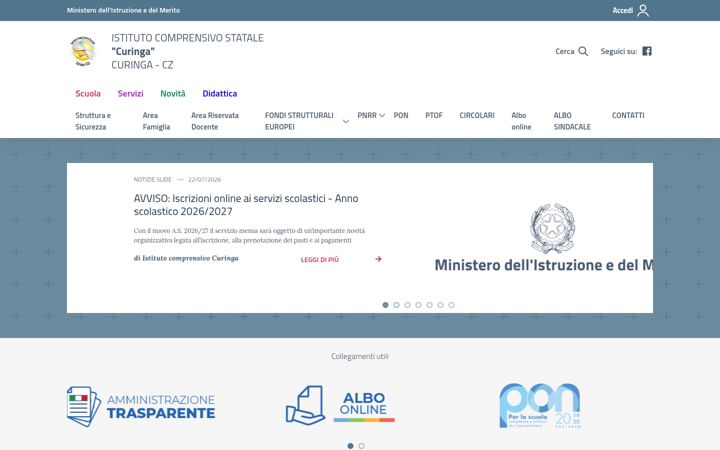
Task: Show the third news slide dot
Action: pyautogui.click(x=407, y=305)
